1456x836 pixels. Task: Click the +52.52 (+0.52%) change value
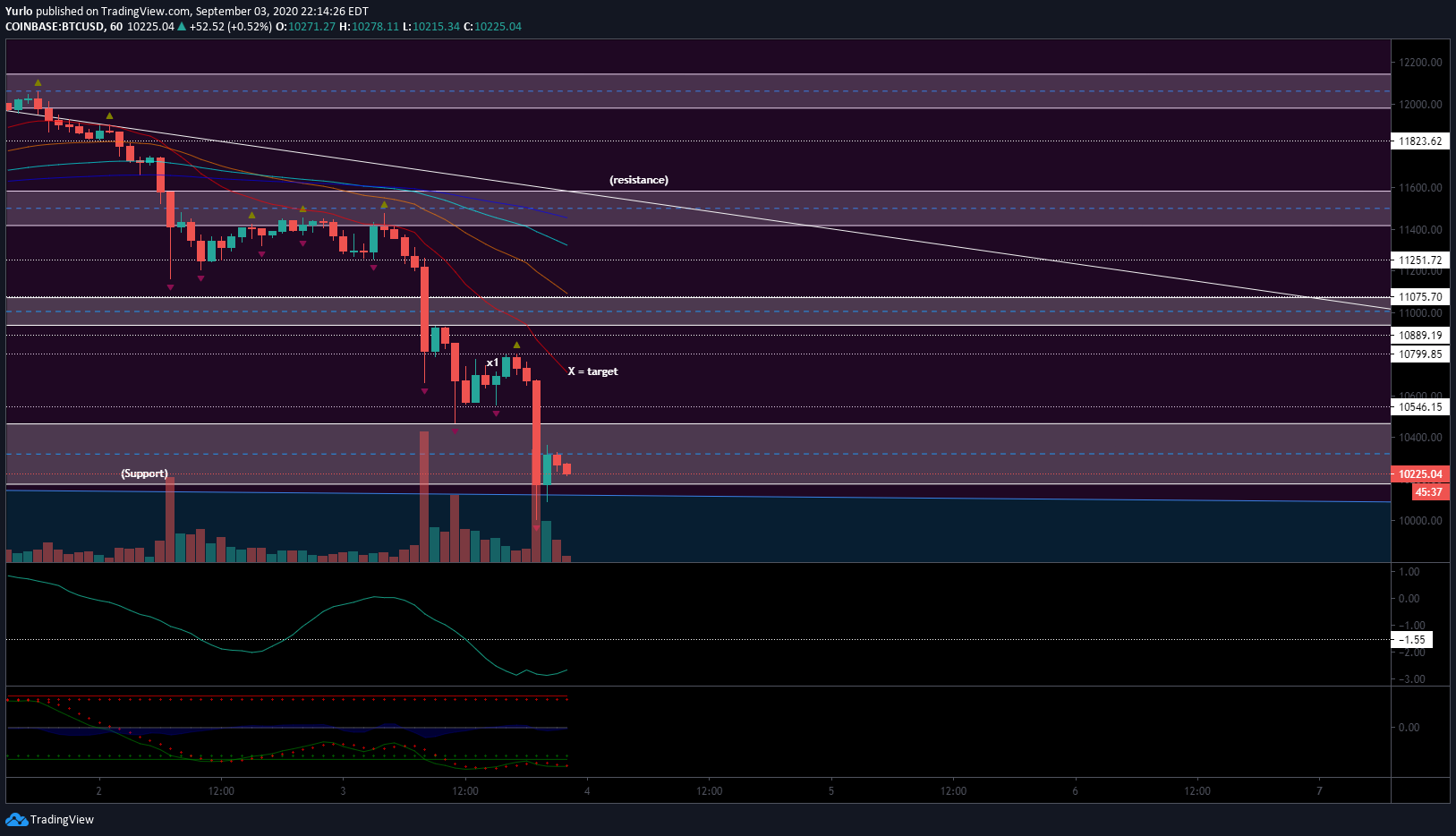pyautogui.click(x=231, y=26)
